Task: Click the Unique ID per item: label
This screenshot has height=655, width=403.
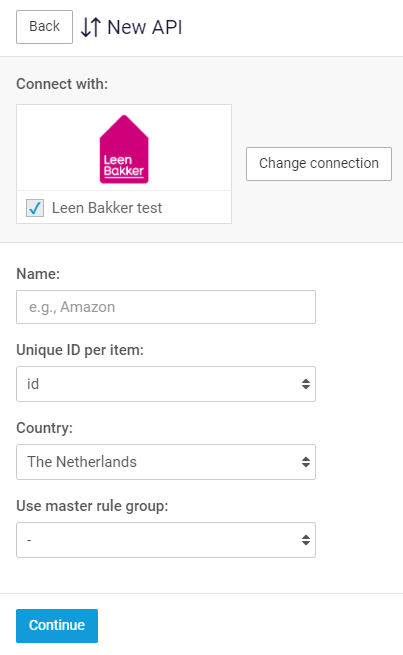Action: point(80,350)
